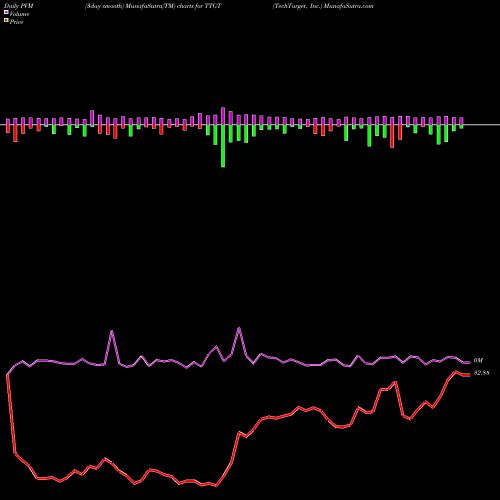Click the '0M' volume value label
Viewport: 500px width, 500px height.
coord(478,361)
